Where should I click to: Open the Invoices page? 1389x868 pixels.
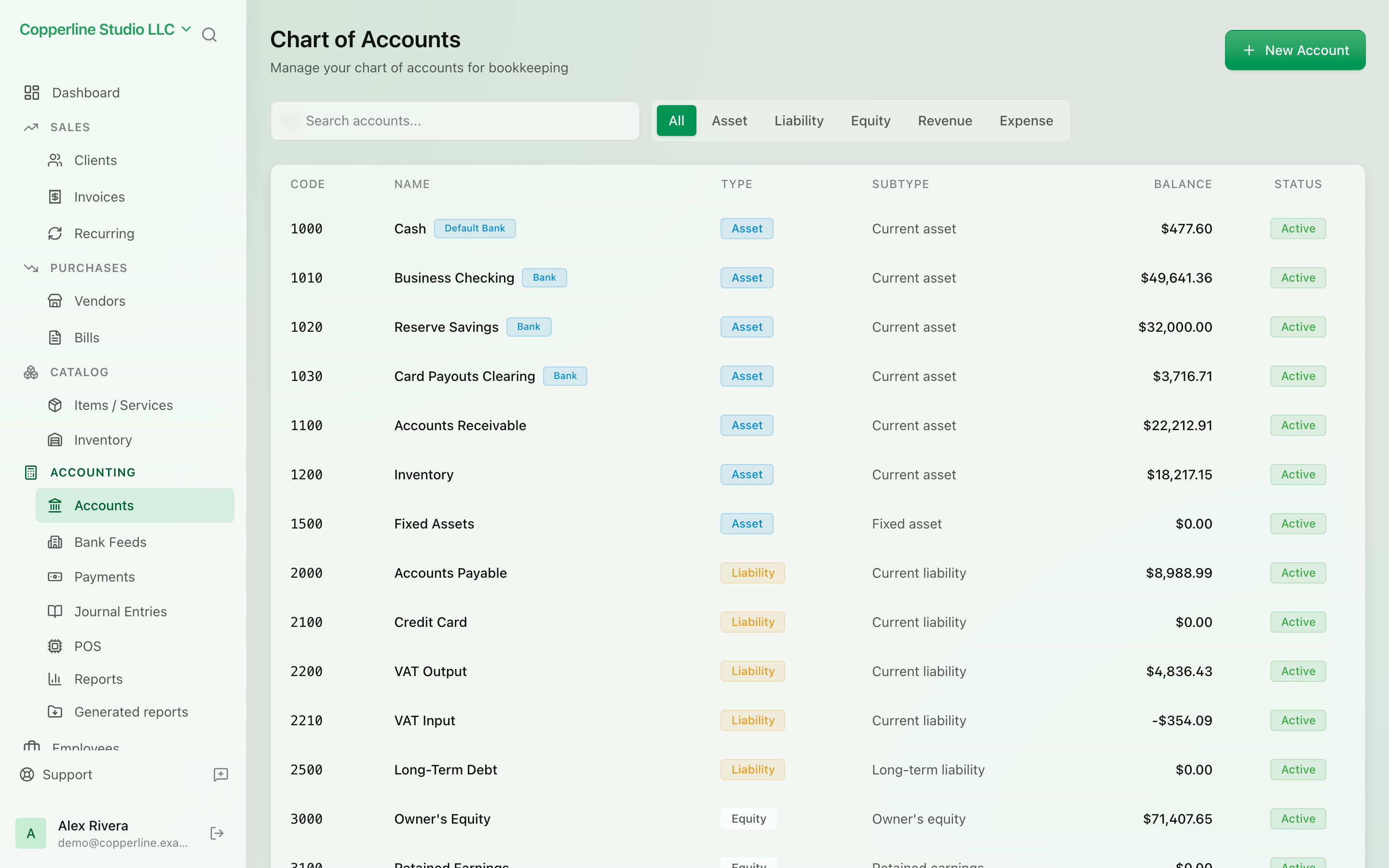(99, 197)
